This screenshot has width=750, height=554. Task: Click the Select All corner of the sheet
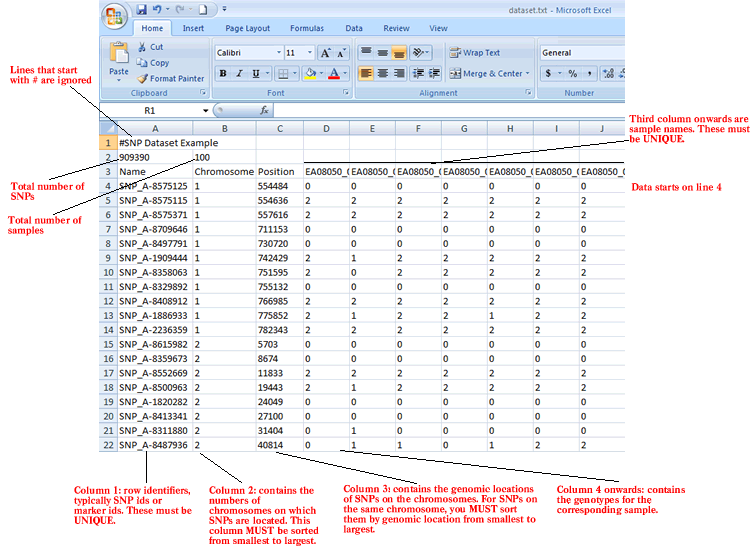[109, 128]
